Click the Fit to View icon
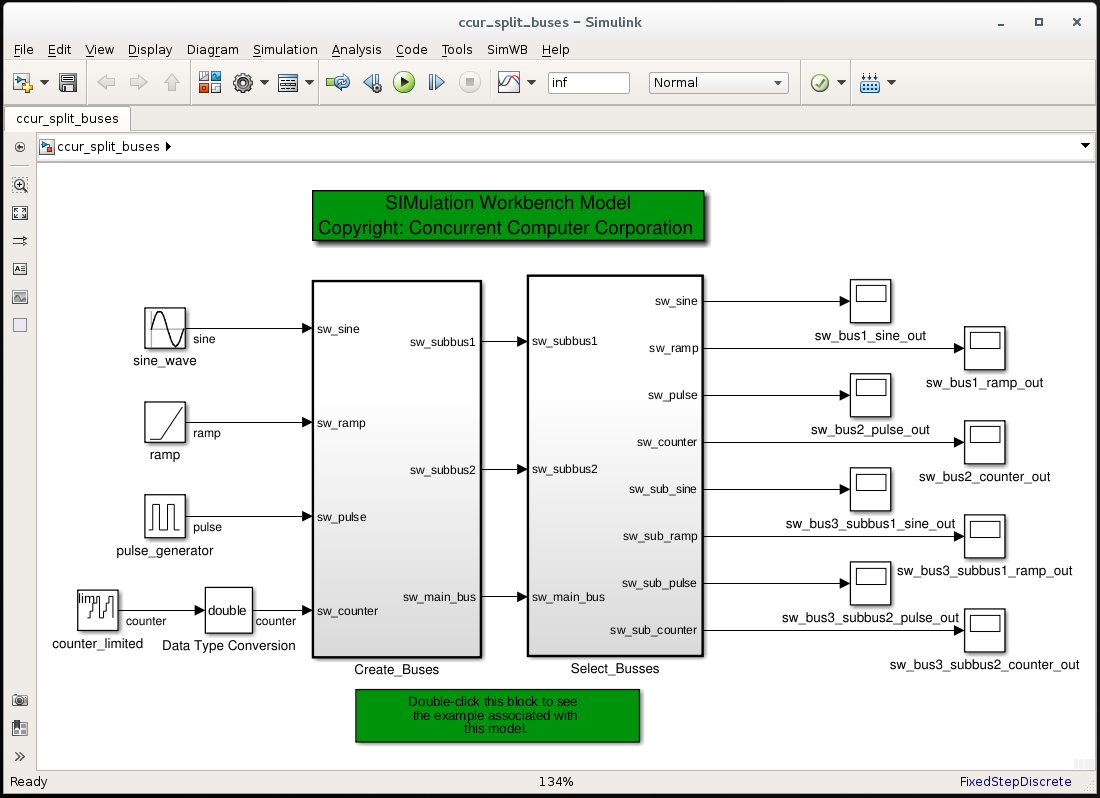 (20, 213)
